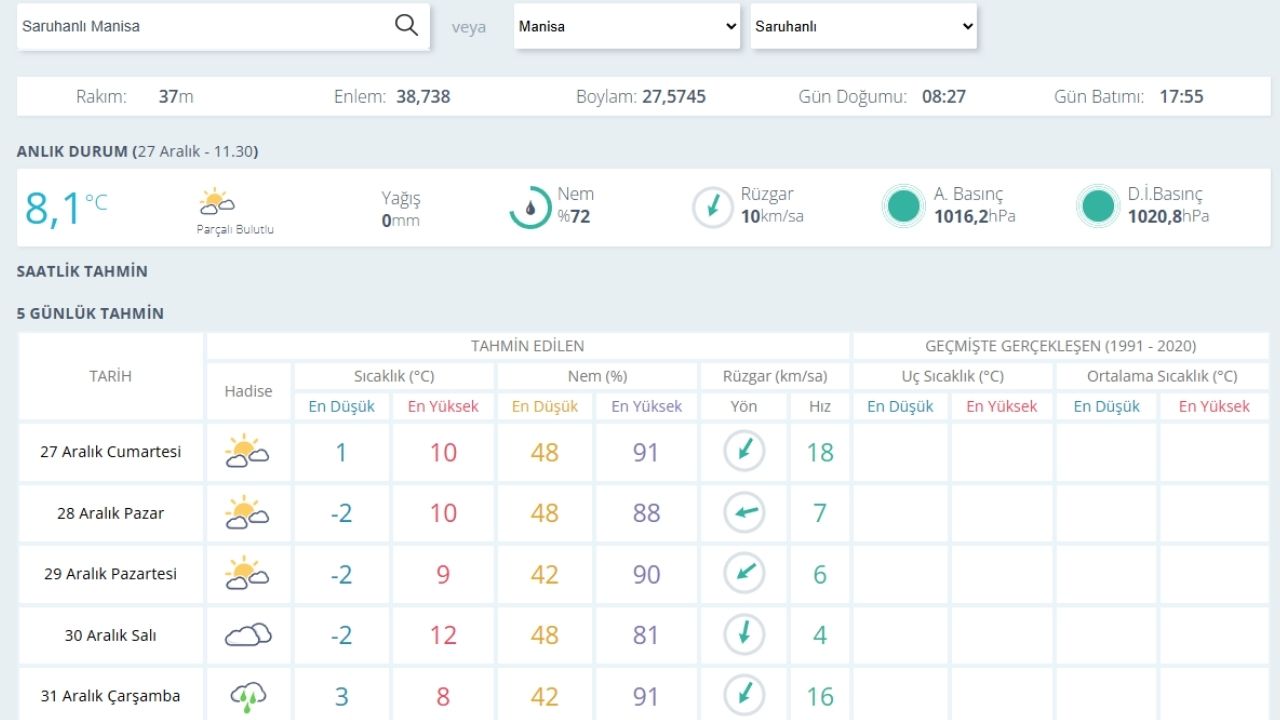Click the current Parçalı Bulutlu weather icon

pyautogui.click(x=216, y=202)
